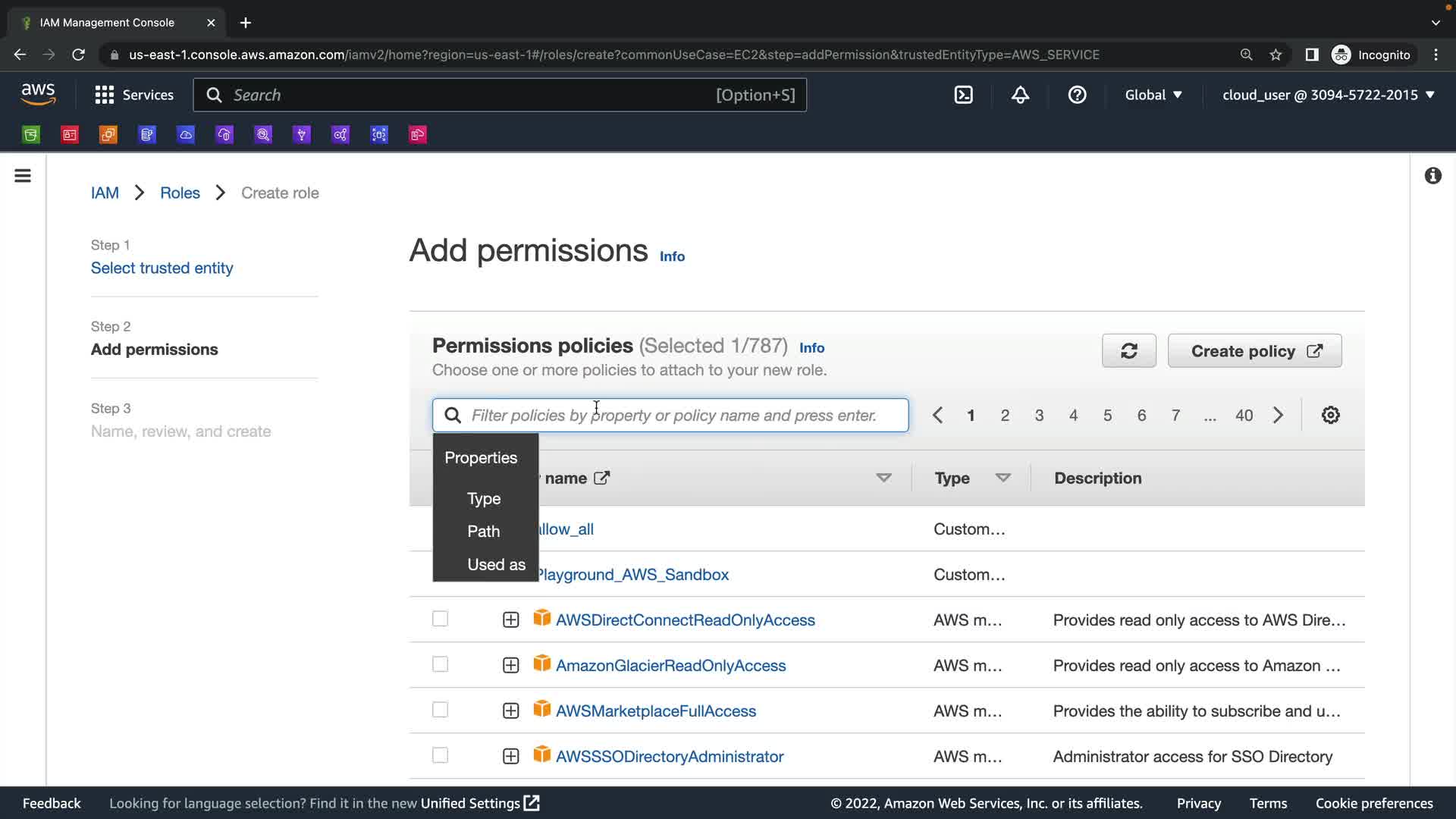Open the notifications bell
This screenshot has height=819, width=1456.
1020,95
